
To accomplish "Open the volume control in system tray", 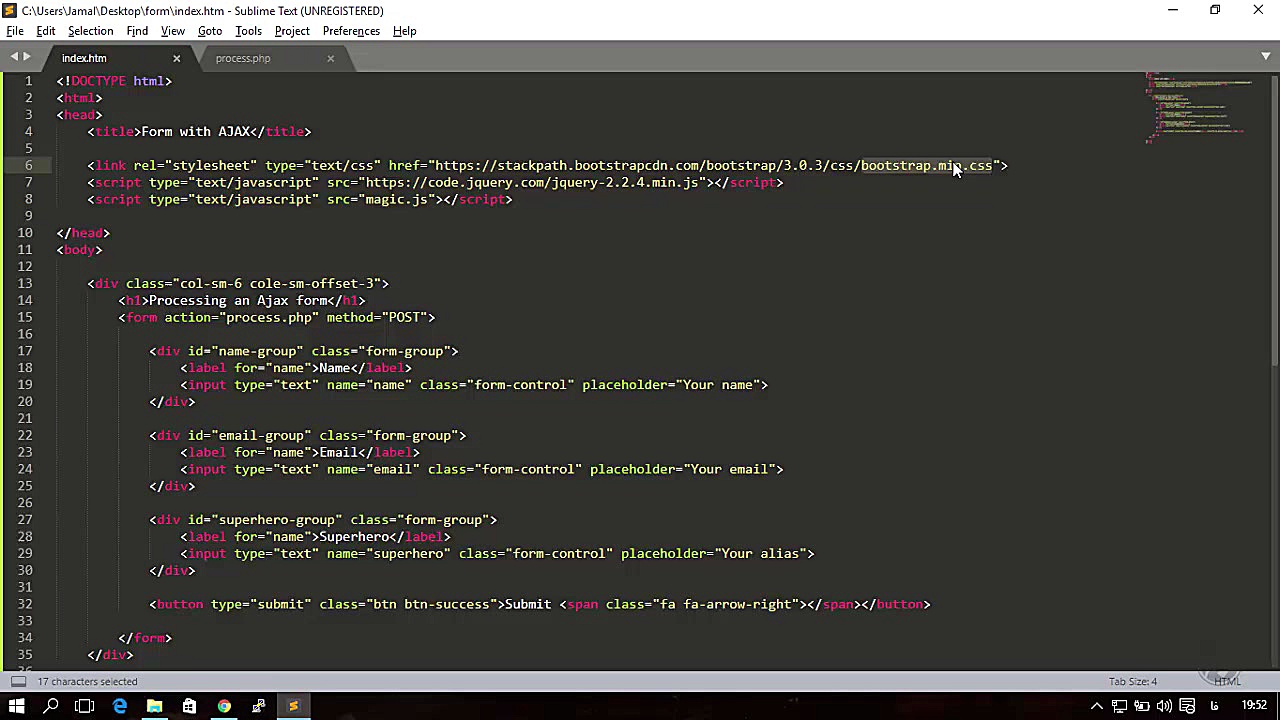I will pyautogui.click(x=1164, y=706).
